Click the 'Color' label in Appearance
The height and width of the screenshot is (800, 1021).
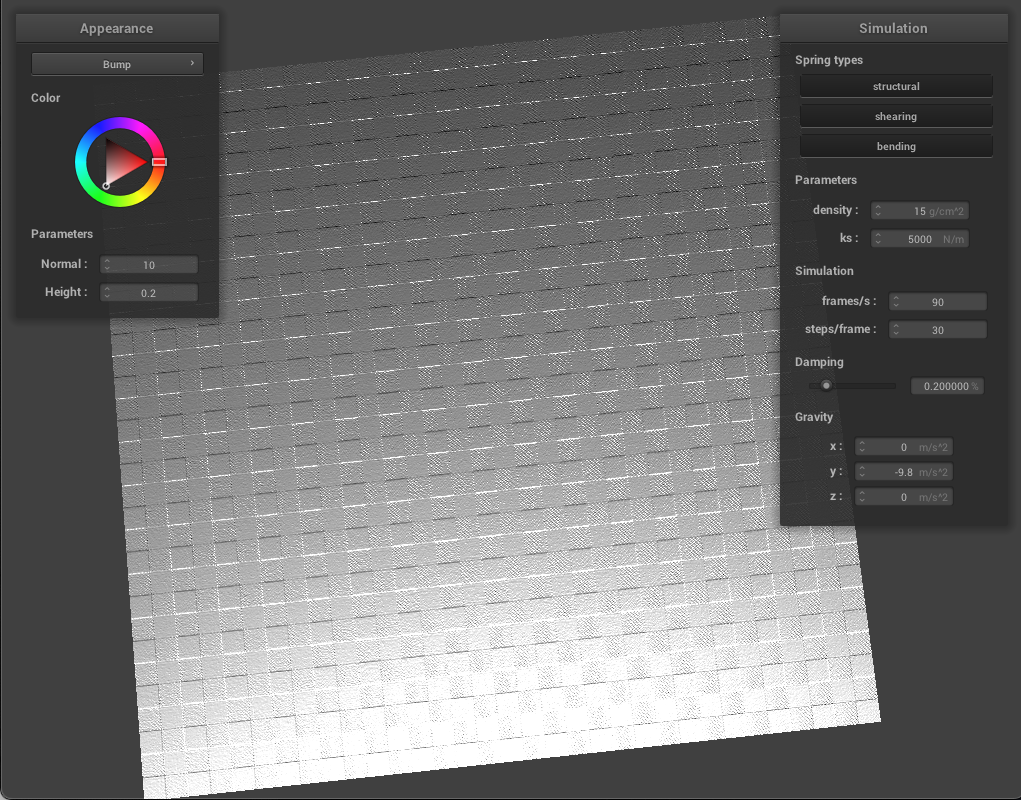(x=46, y=98)
